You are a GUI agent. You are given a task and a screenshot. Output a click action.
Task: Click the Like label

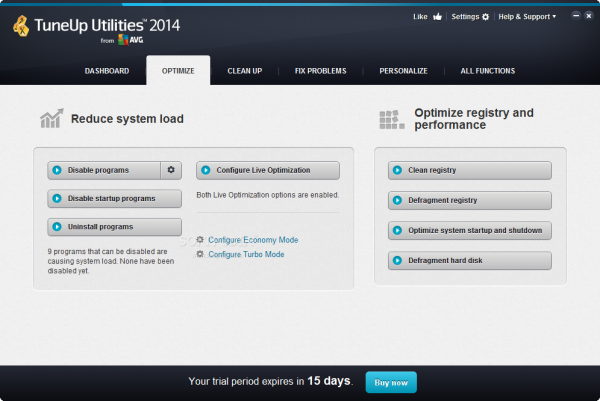420,17
